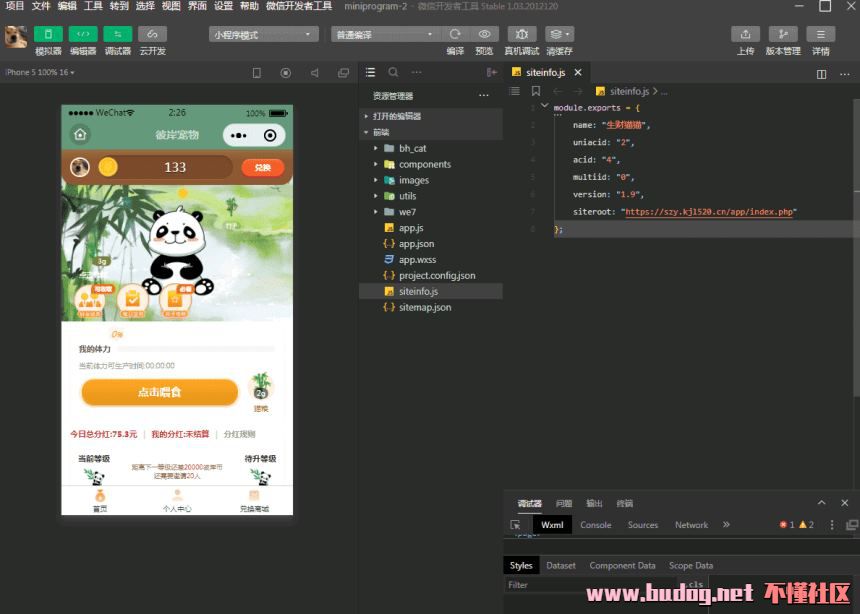Click the 兑换 exchange button
This screenshot has width=860, height=614.
(x=263, y=167)
